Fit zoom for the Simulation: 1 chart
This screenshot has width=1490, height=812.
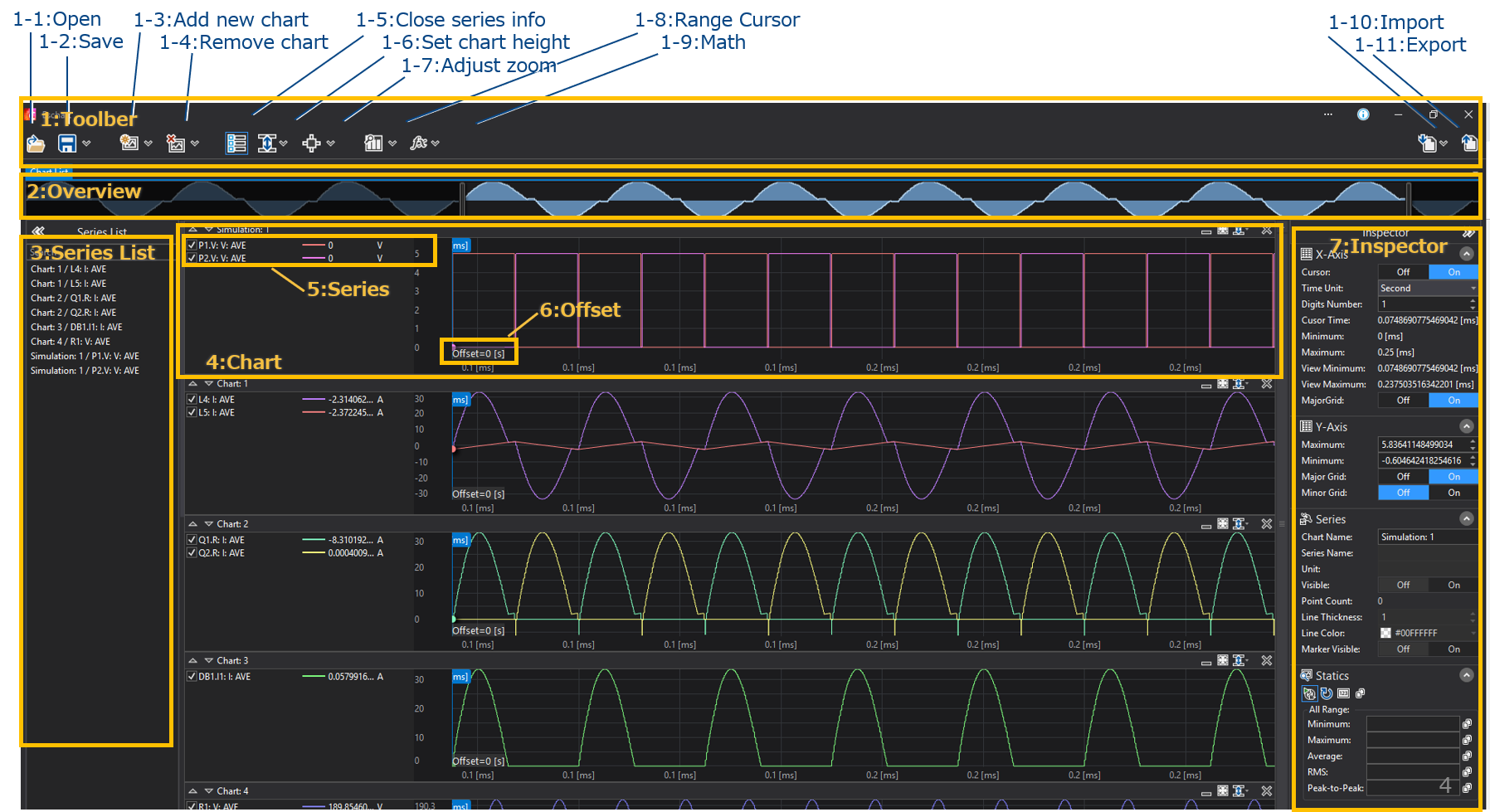tap(1223, 231)
